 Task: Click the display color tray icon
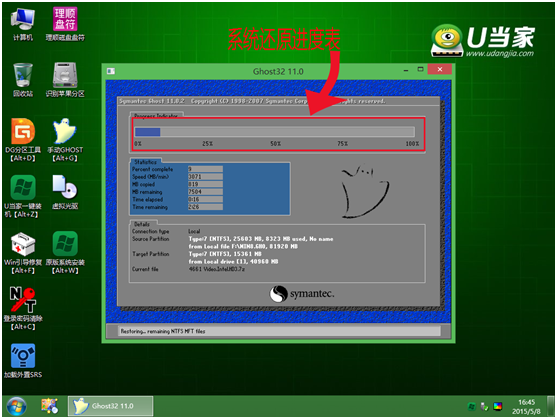point(498,406)
